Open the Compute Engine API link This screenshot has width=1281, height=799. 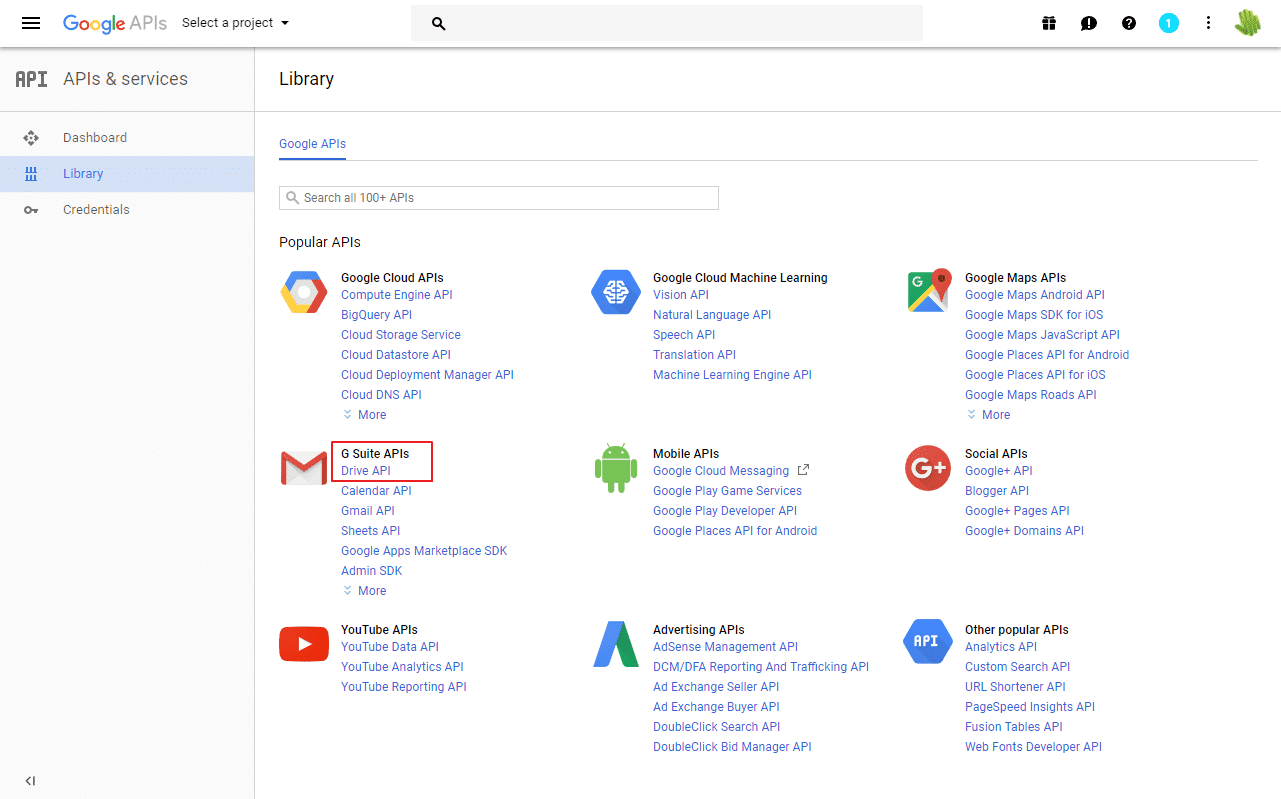(x=397, y=295)
